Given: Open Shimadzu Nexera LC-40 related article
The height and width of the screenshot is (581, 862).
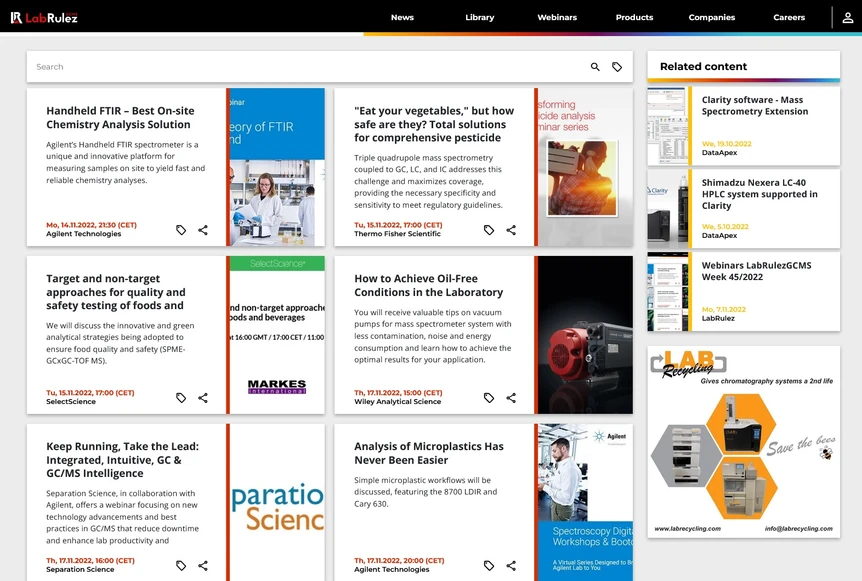Looking at the screenshot, I should point(759,194).
